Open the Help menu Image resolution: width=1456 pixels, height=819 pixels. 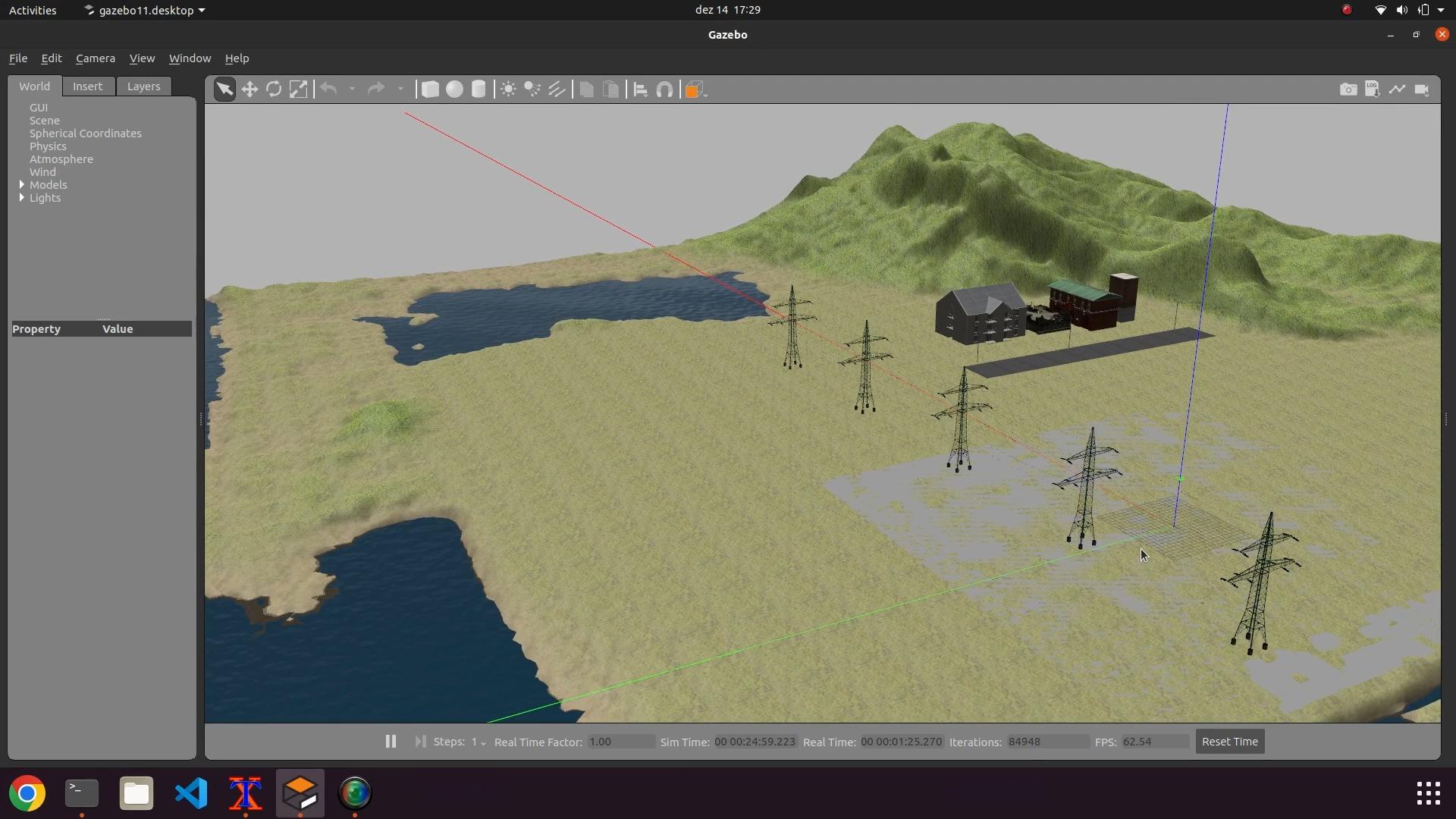(237, 58)
